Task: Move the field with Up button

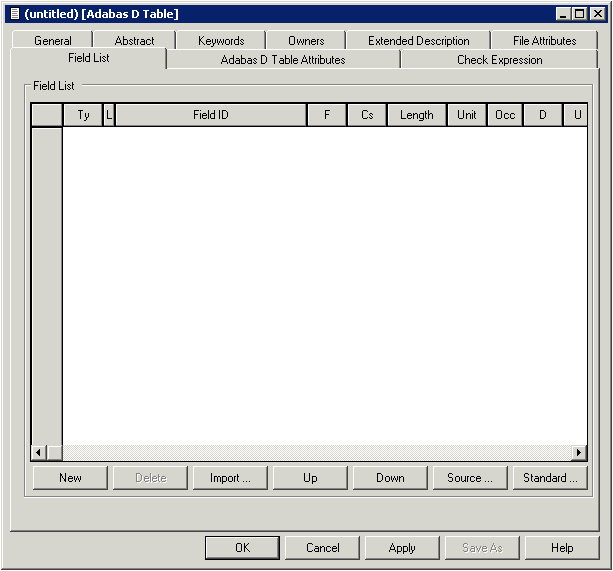Action: coord(310,478)
